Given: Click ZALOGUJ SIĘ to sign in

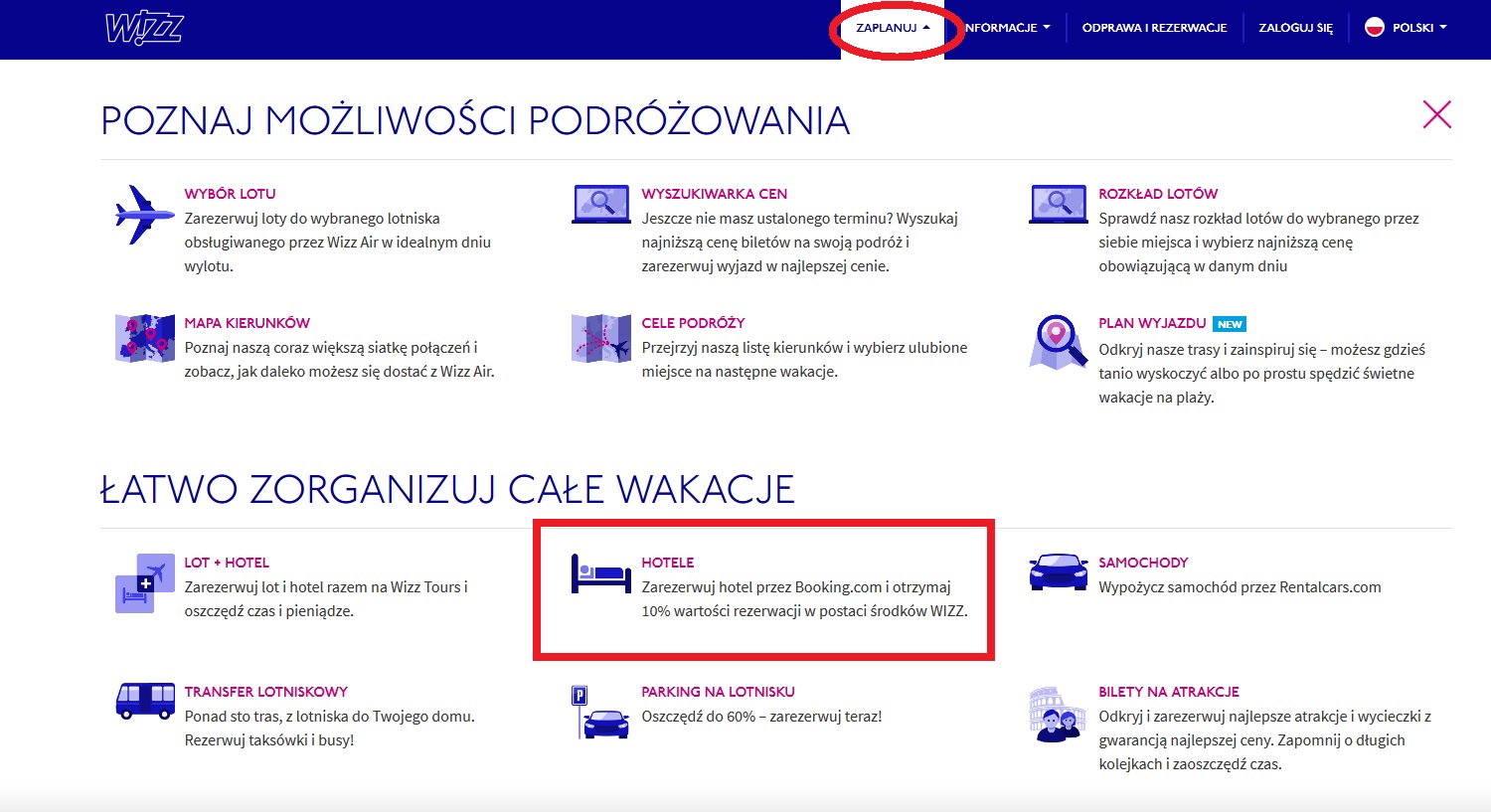Looking at the screenshot, I should [1294, 28].
